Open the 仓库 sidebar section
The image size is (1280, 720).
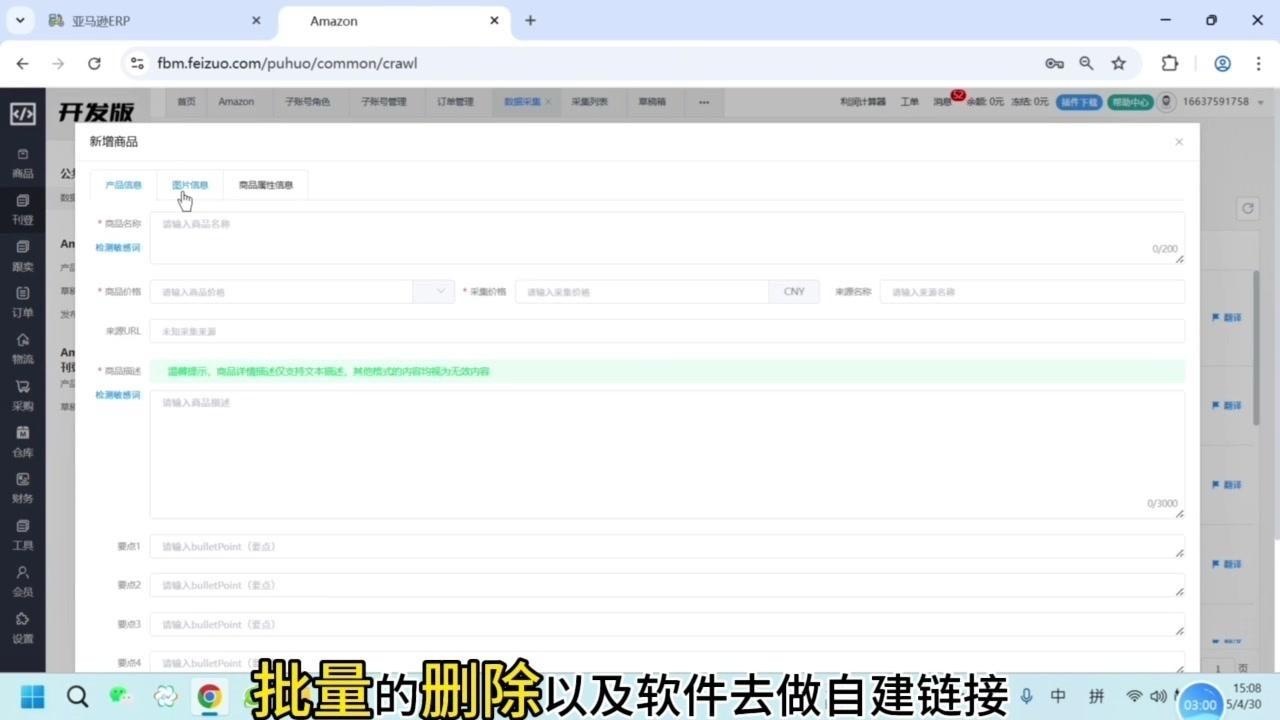22,442
